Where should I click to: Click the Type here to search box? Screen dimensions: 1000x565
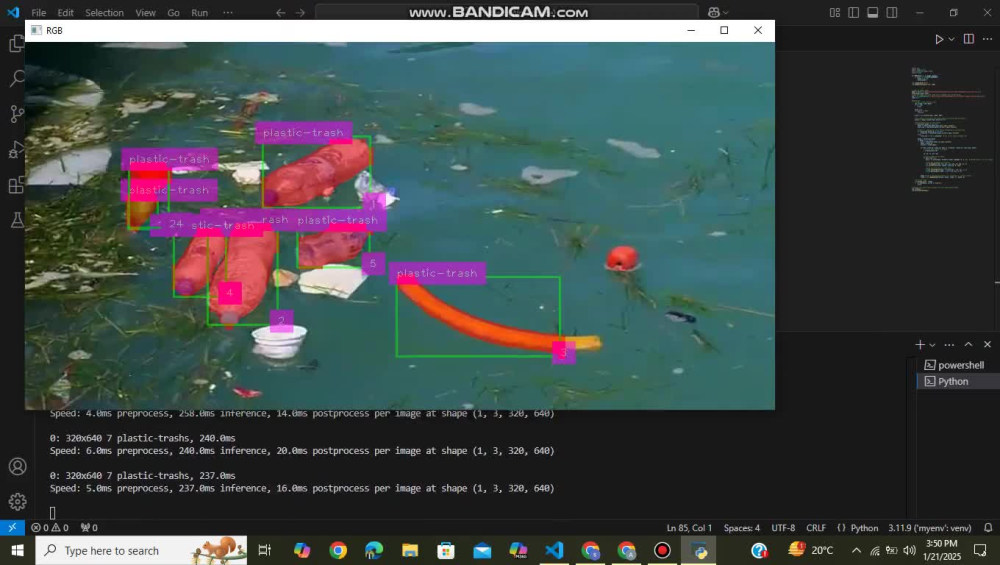[x=141, y=550]
